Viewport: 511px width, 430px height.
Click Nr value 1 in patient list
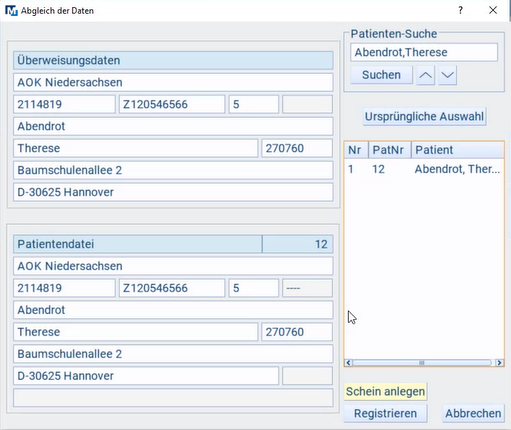coord(351,169)
